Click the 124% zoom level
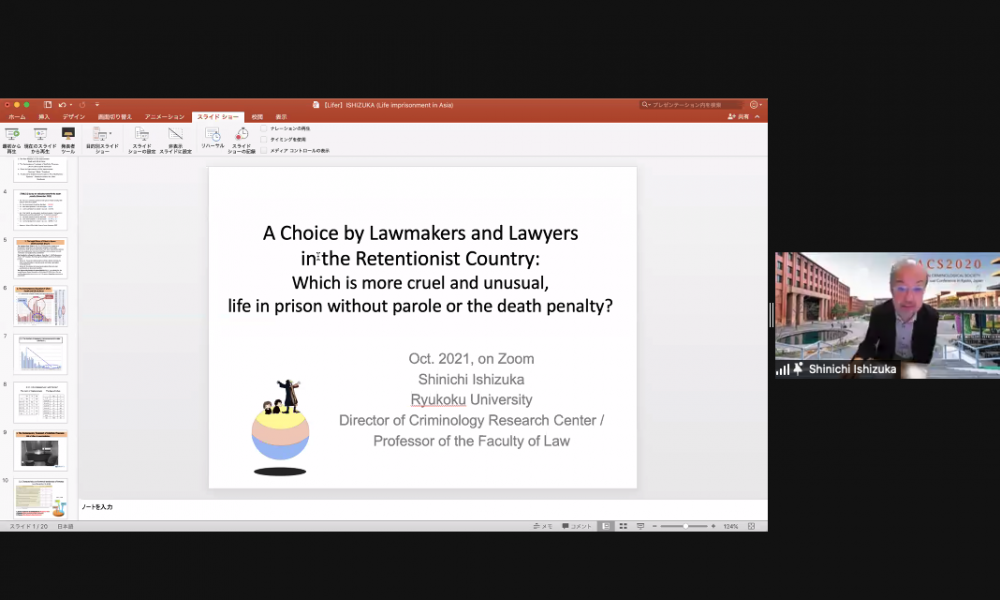The image size is (1000, 600). [x=730, y=527]
